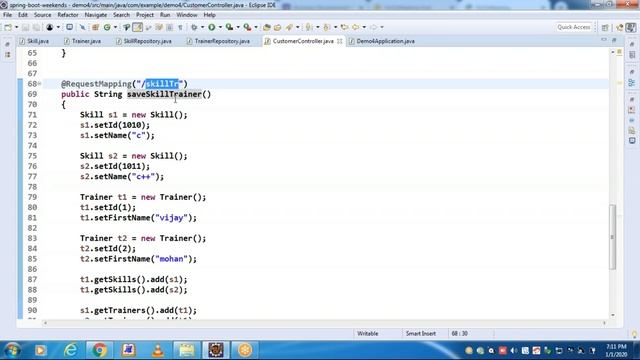Click the Last Edit Location arrow icon
This screenshot has height=360, width=640.
pyautogui.click(x=345, y=27)
